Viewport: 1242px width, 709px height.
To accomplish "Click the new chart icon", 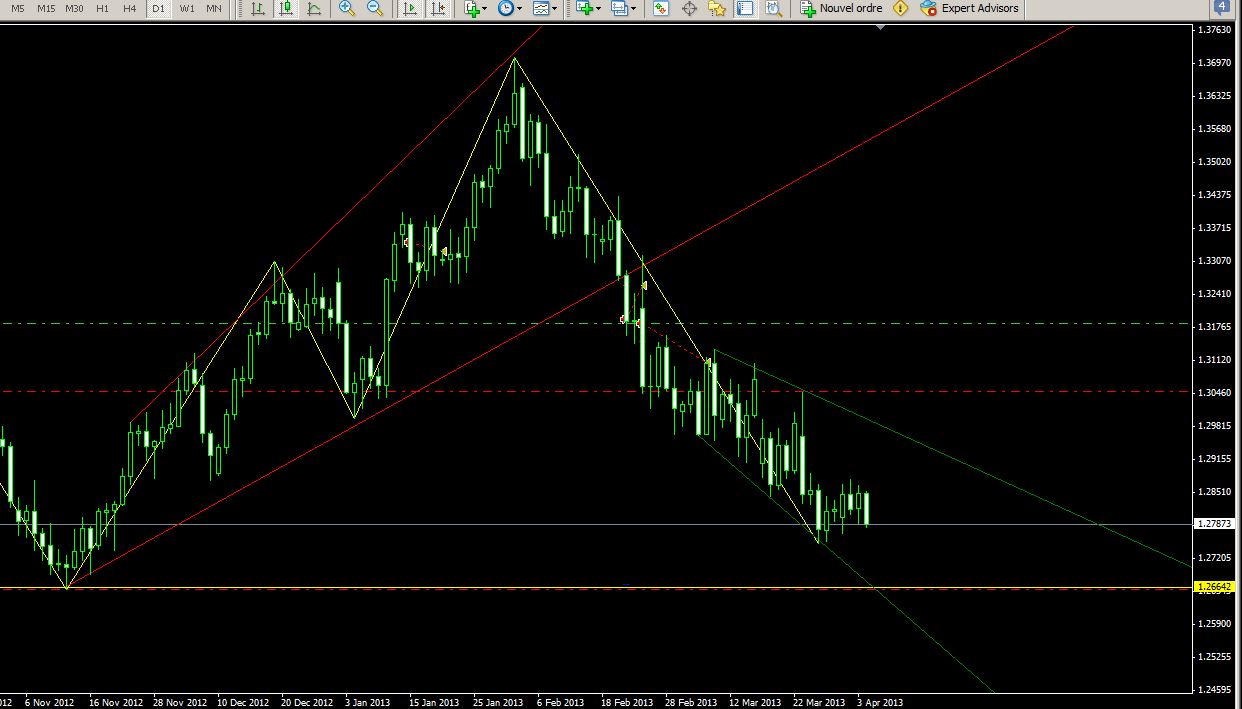I will (x=585, y=8).
